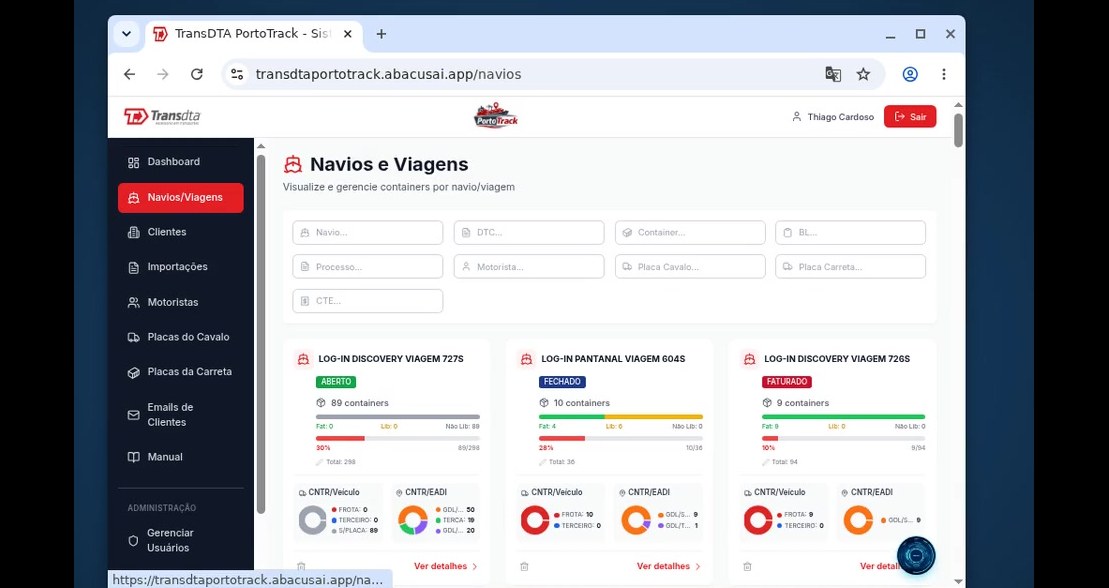Click the address bar URL

(x=388, y=74)
